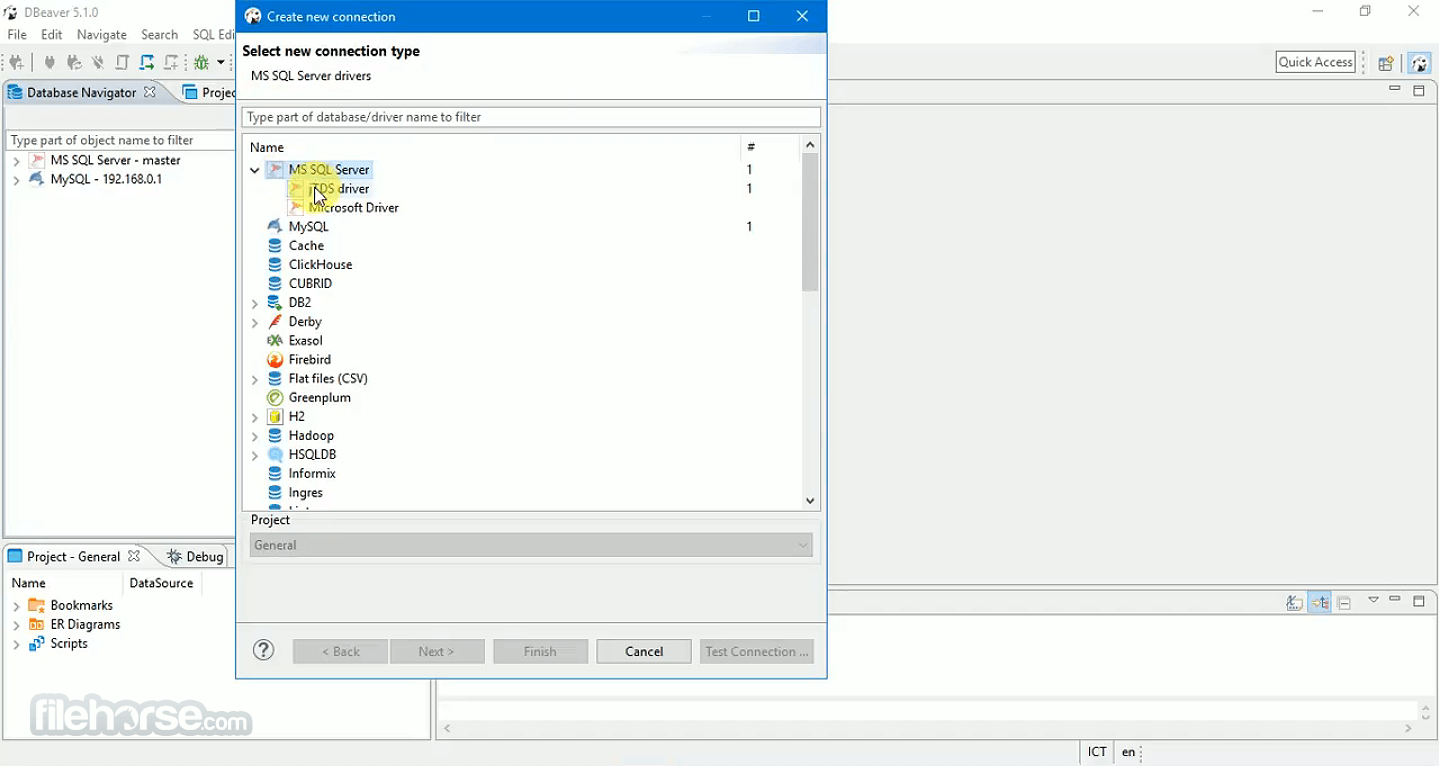Expand the ER Diagrams node
Image resolution: width=1439 pixels, height=766 pixels.
tap(16, 625)
